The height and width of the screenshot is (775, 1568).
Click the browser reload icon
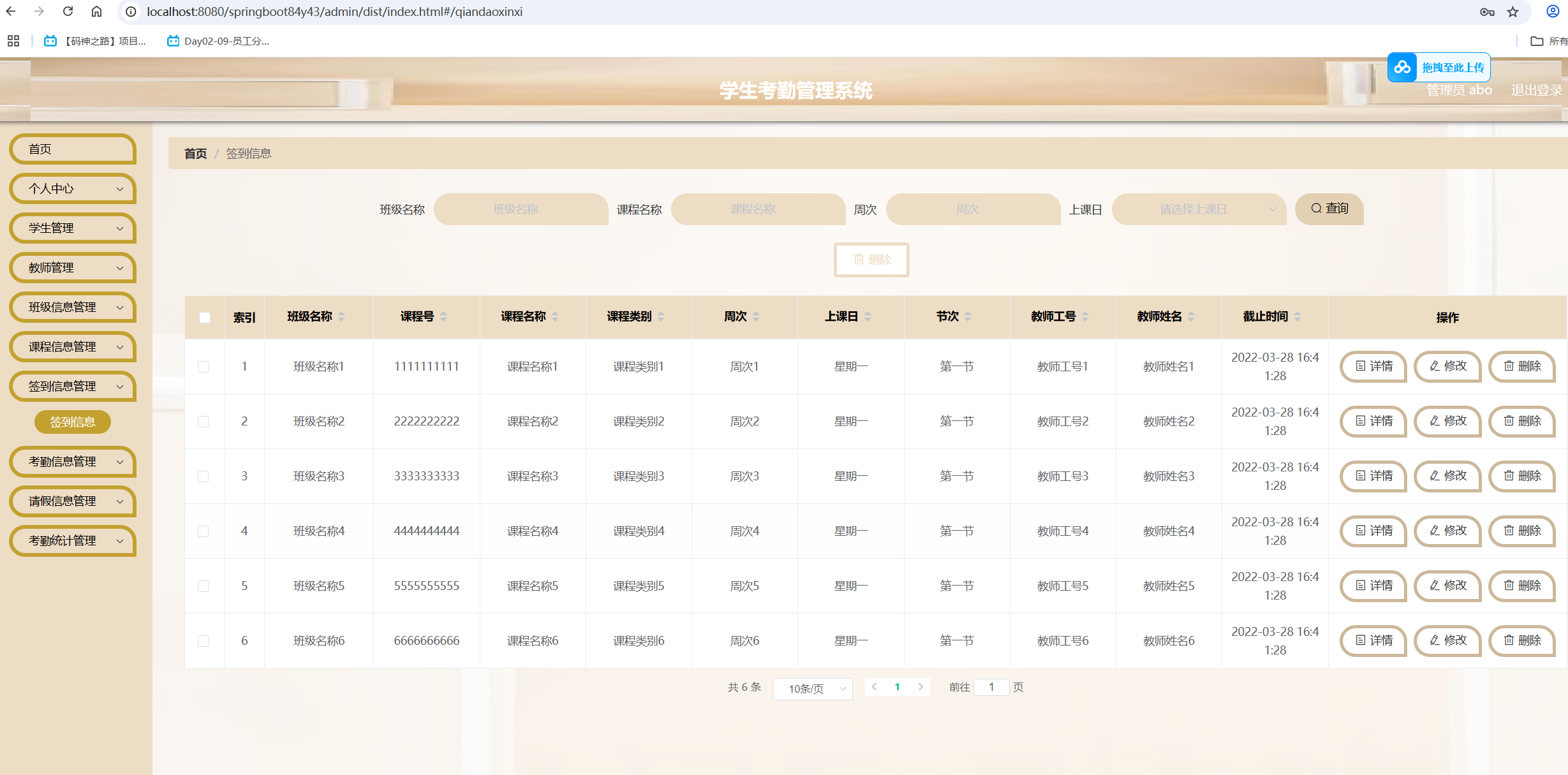point(68,11)
